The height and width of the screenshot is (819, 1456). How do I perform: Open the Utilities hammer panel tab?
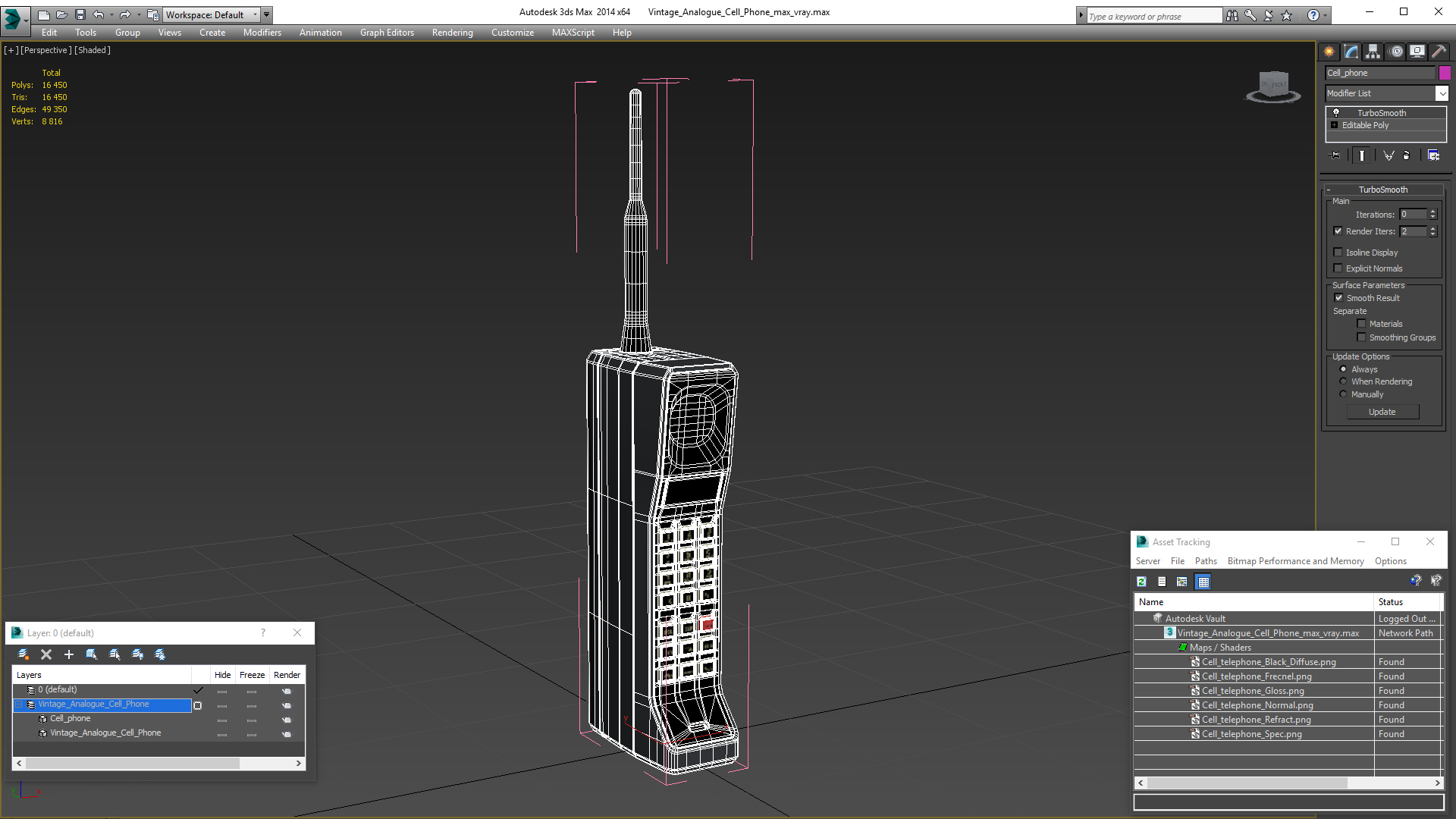pos(1439,52)
